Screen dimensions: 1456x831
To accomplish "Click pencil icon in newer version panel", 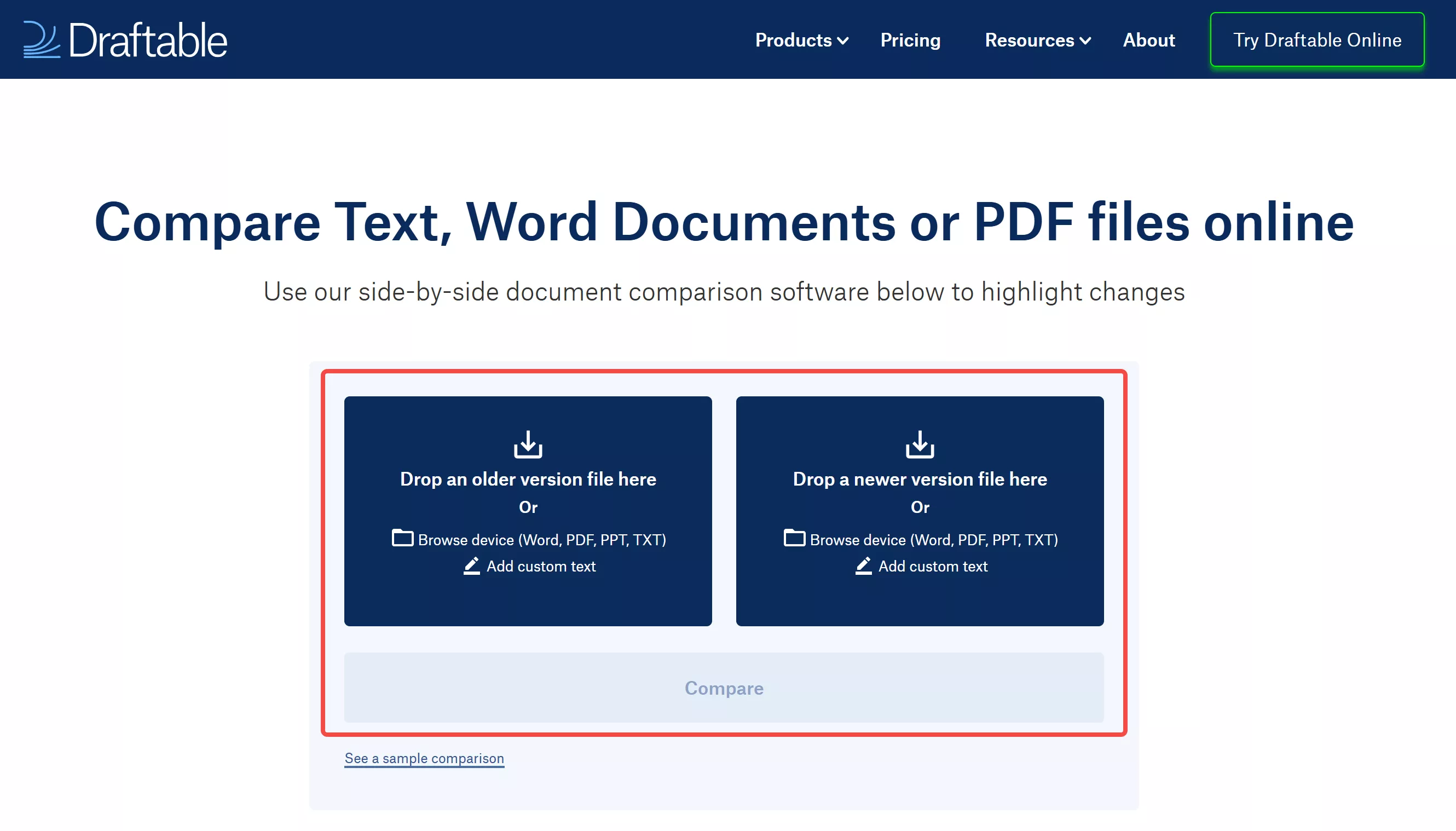I will [x=864, y=565].
